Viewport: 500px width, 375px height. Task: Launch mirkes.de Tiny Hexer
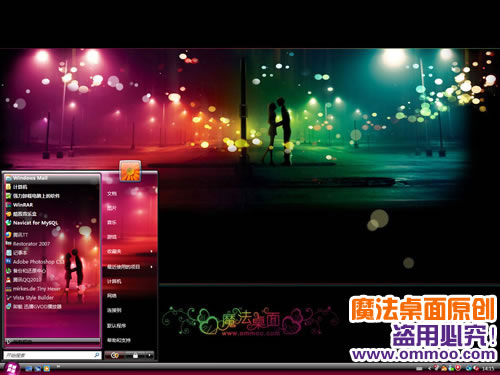(x=52, y=289)
